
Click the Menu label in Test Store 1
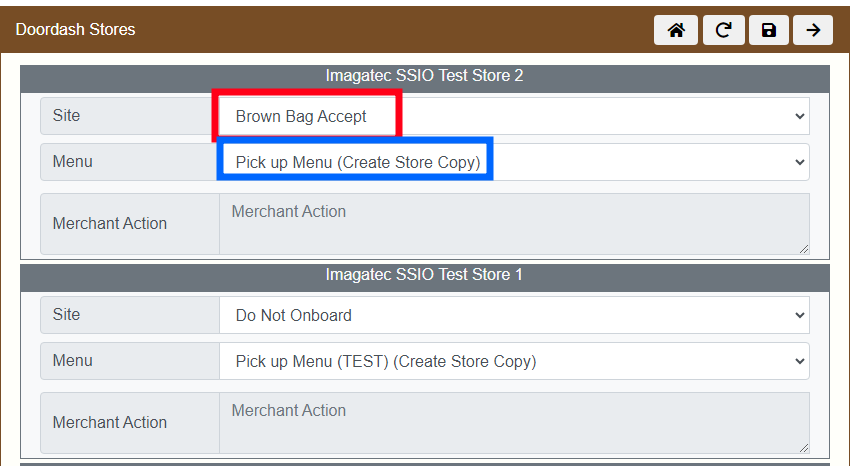pos(72,361)
